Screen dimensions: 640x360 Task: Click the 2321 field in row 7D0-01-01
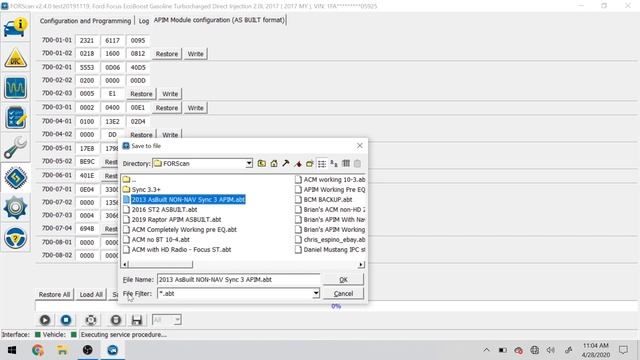pos(87,40)
